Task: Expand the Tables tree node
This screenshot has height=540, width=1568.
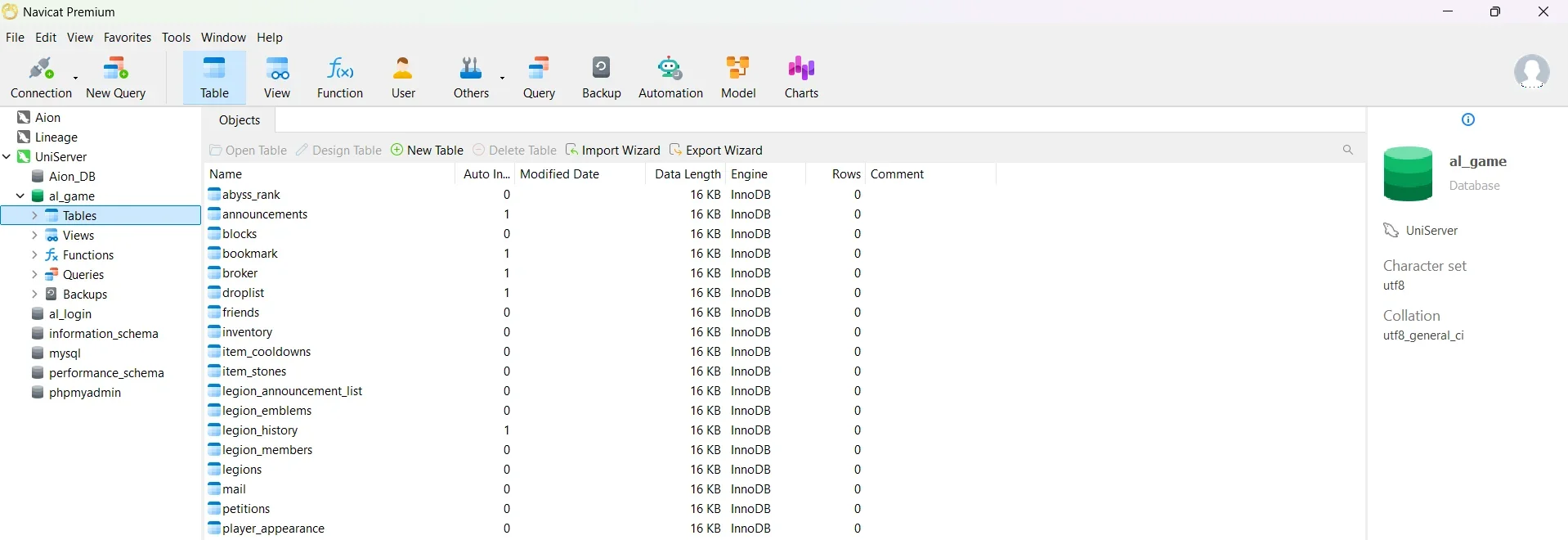Action: pyautogui.click(x=34, y=215)
